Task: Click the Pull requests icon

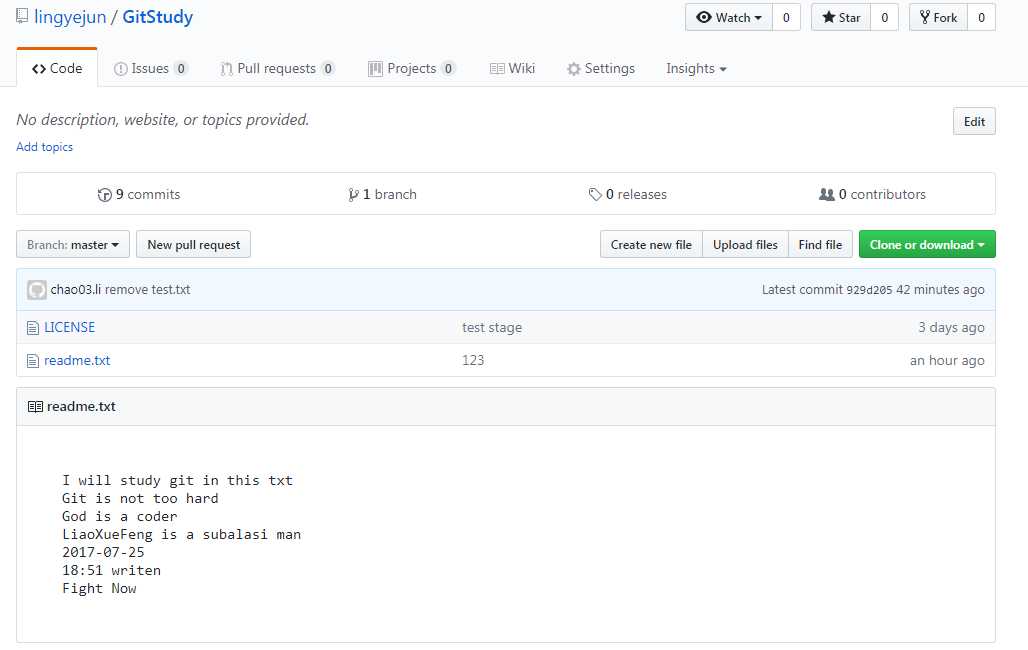Action: pos(227,69)
